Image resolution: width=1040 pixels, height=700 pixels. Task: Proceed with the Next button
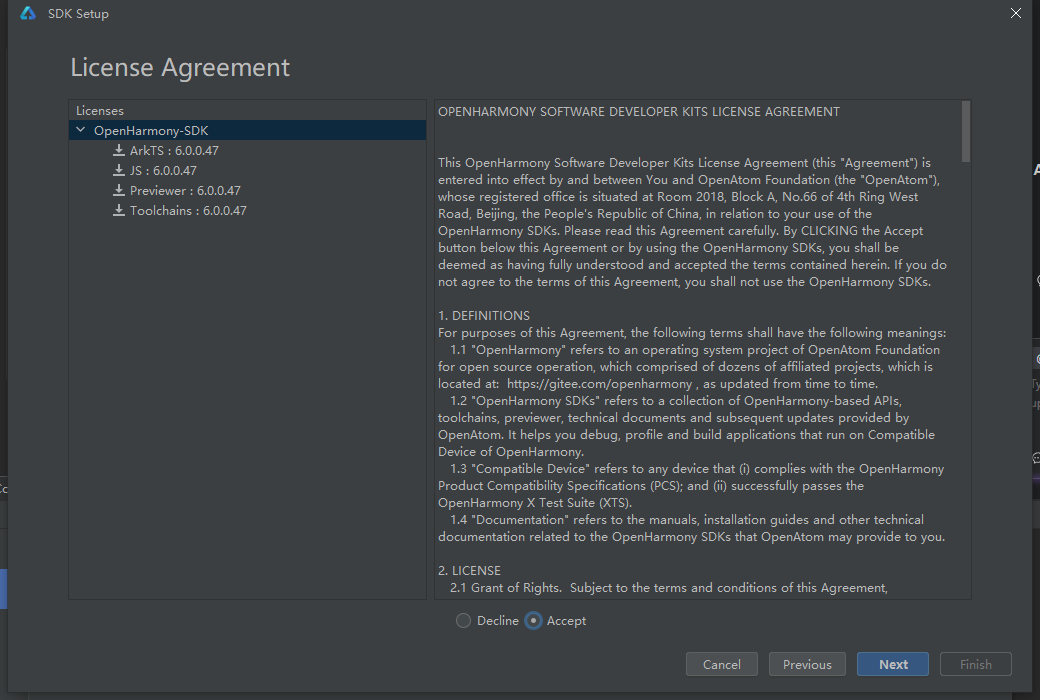tap(893, 664)
